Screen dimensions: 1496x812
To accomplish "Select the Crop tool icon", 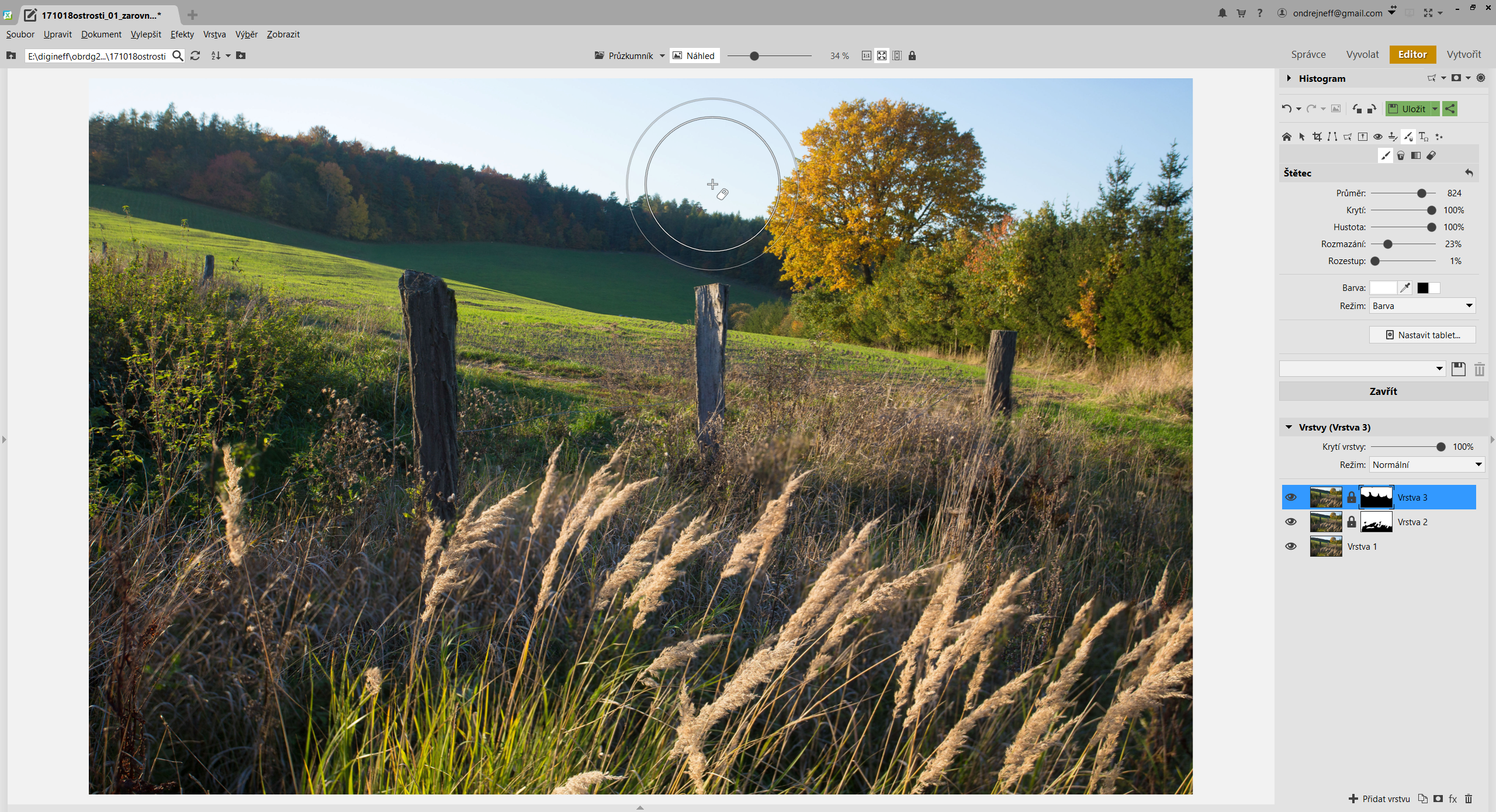I will click(1317, 137).
